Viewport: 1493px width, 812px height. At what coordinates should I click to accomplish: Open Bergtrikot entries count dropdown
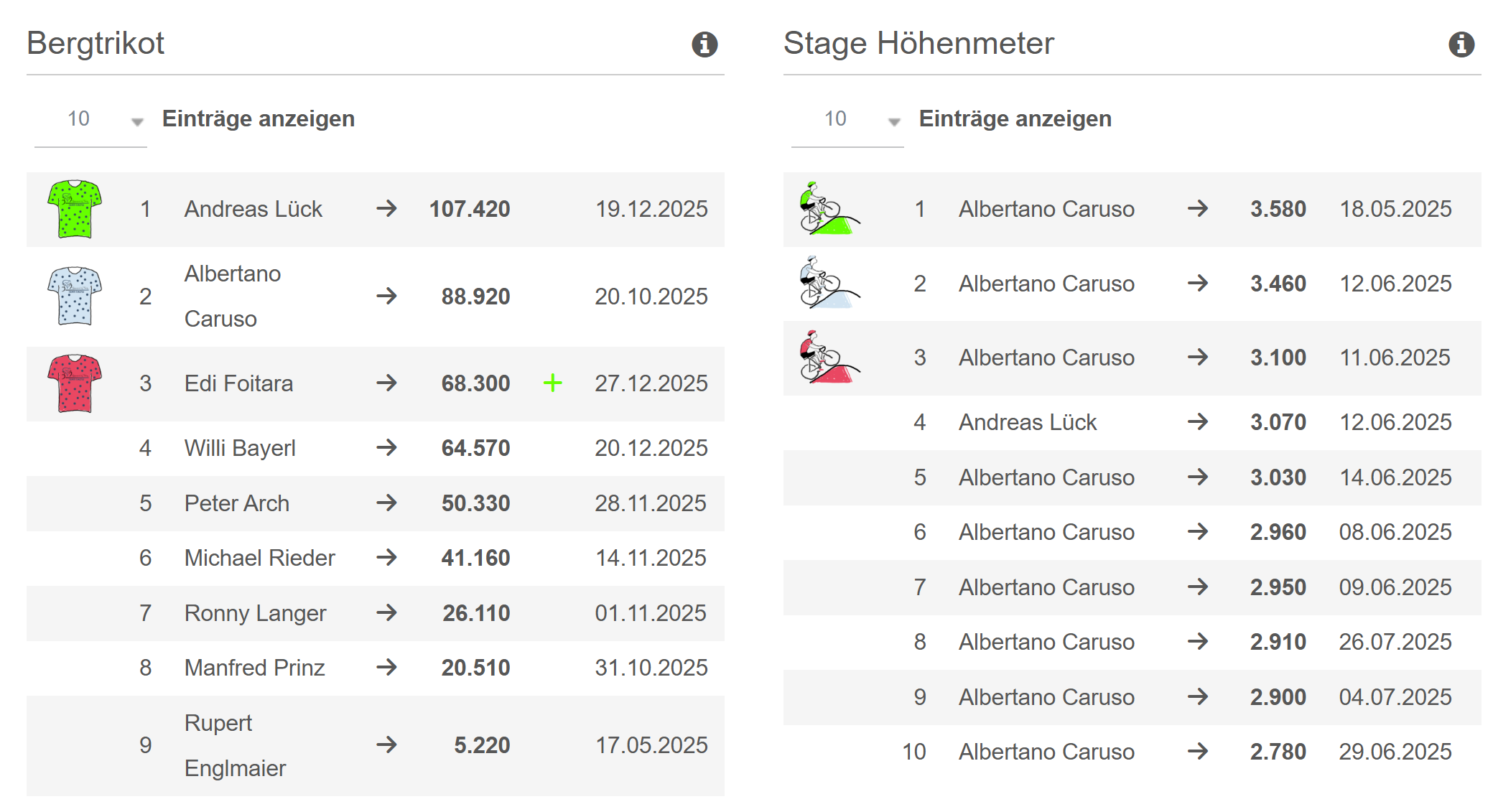click(x=90, y=120)
